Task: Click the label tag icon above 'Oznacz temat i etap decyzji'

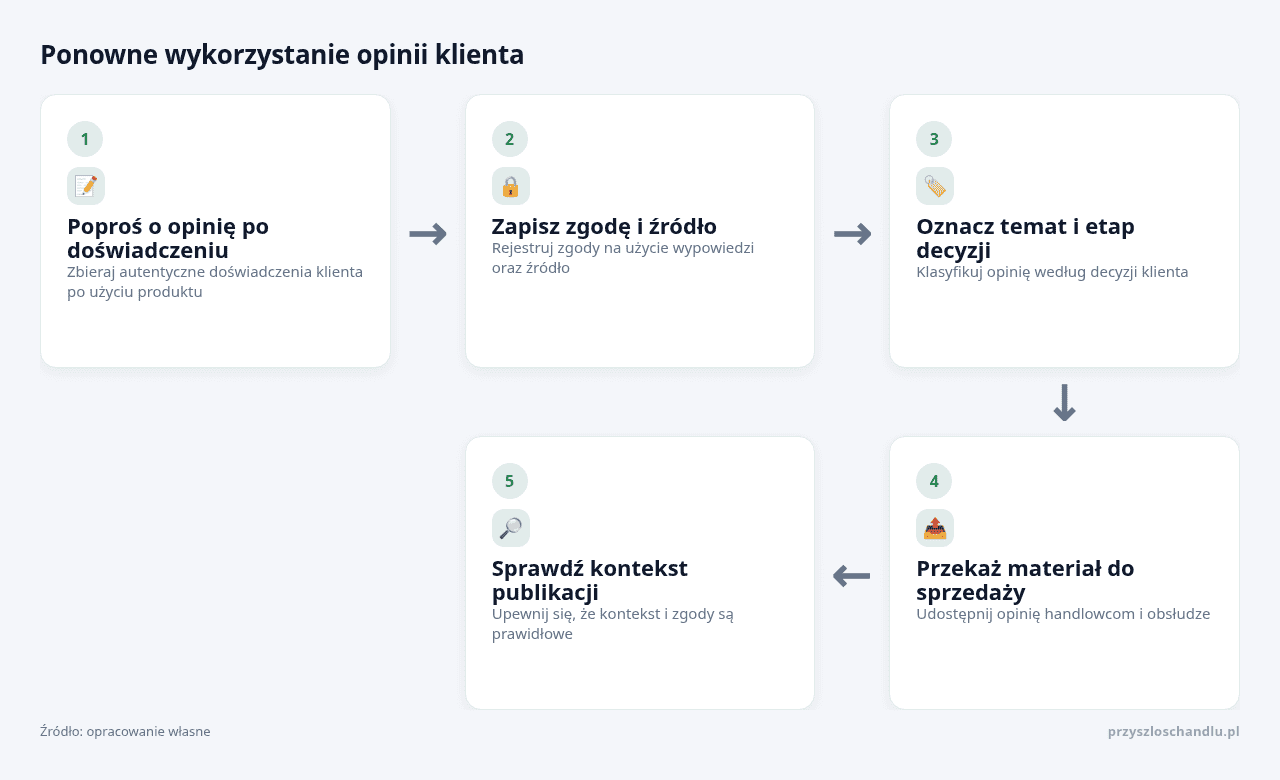Action: [x=935, y=186]
